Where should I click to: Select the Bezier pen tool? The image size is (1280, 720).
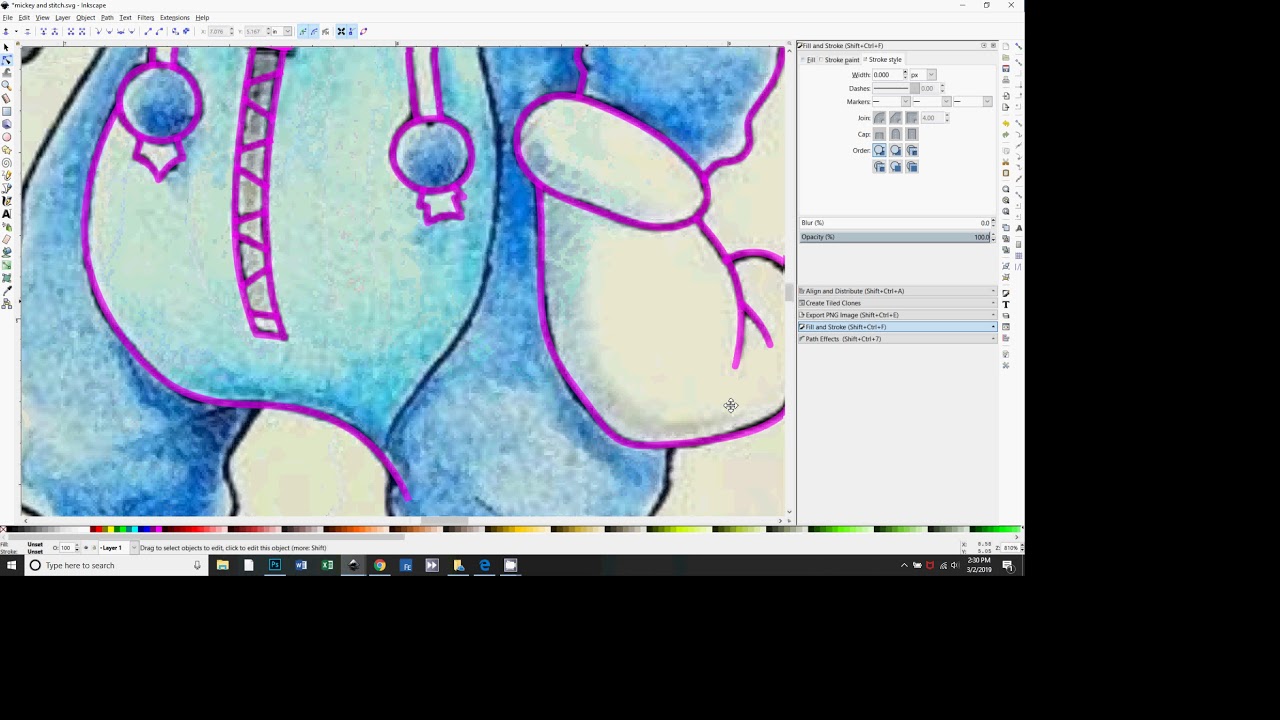click(7, 188)
